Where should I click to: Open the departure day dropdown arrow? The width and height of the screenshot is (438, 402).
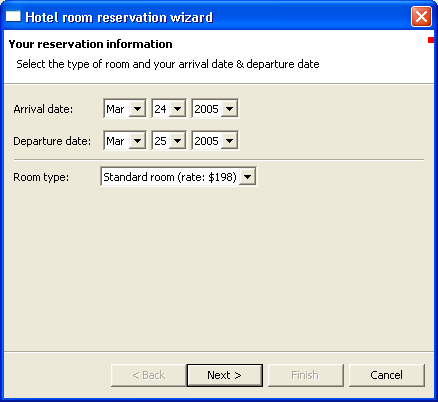pos(177,141)
